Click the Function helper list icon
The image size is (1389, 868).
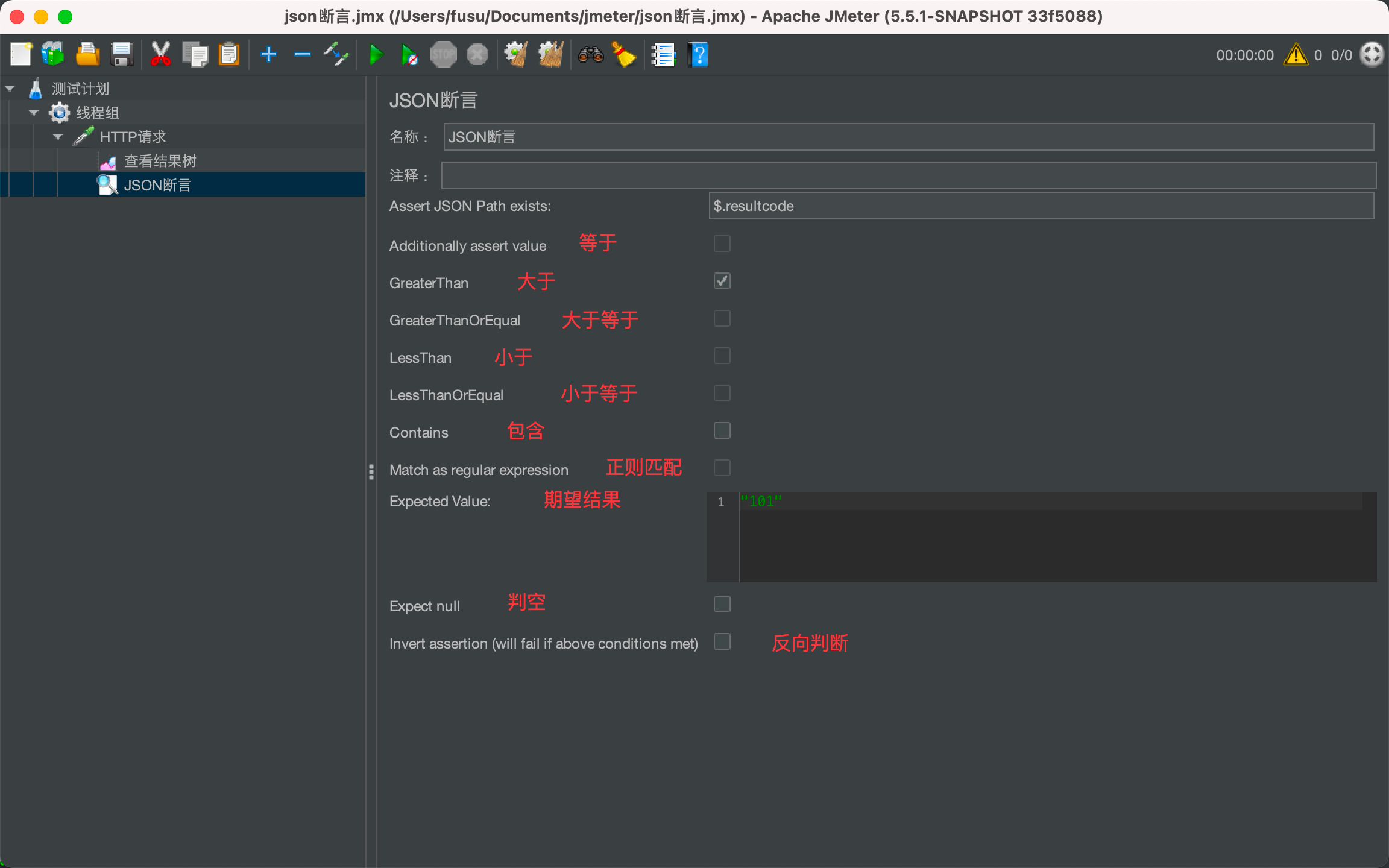tap(663, 55)
